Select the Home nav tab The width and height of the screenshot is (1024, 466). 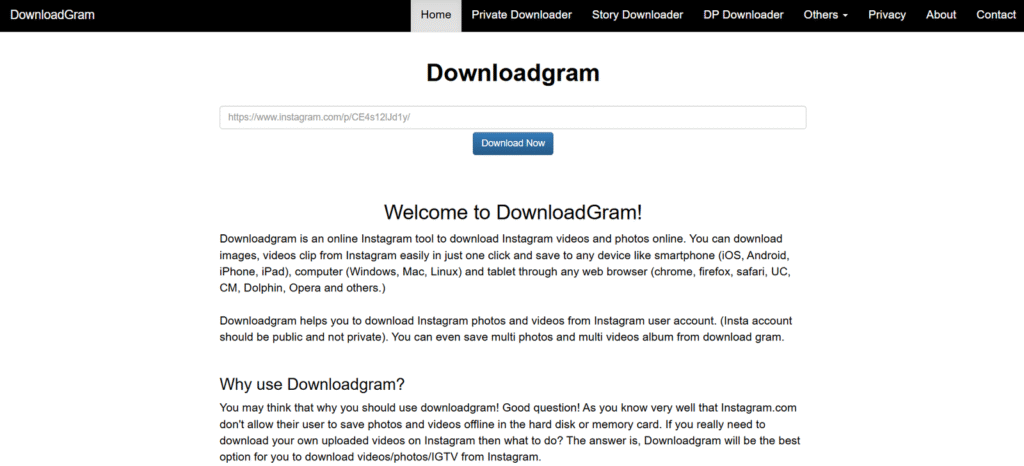point(436,15)
